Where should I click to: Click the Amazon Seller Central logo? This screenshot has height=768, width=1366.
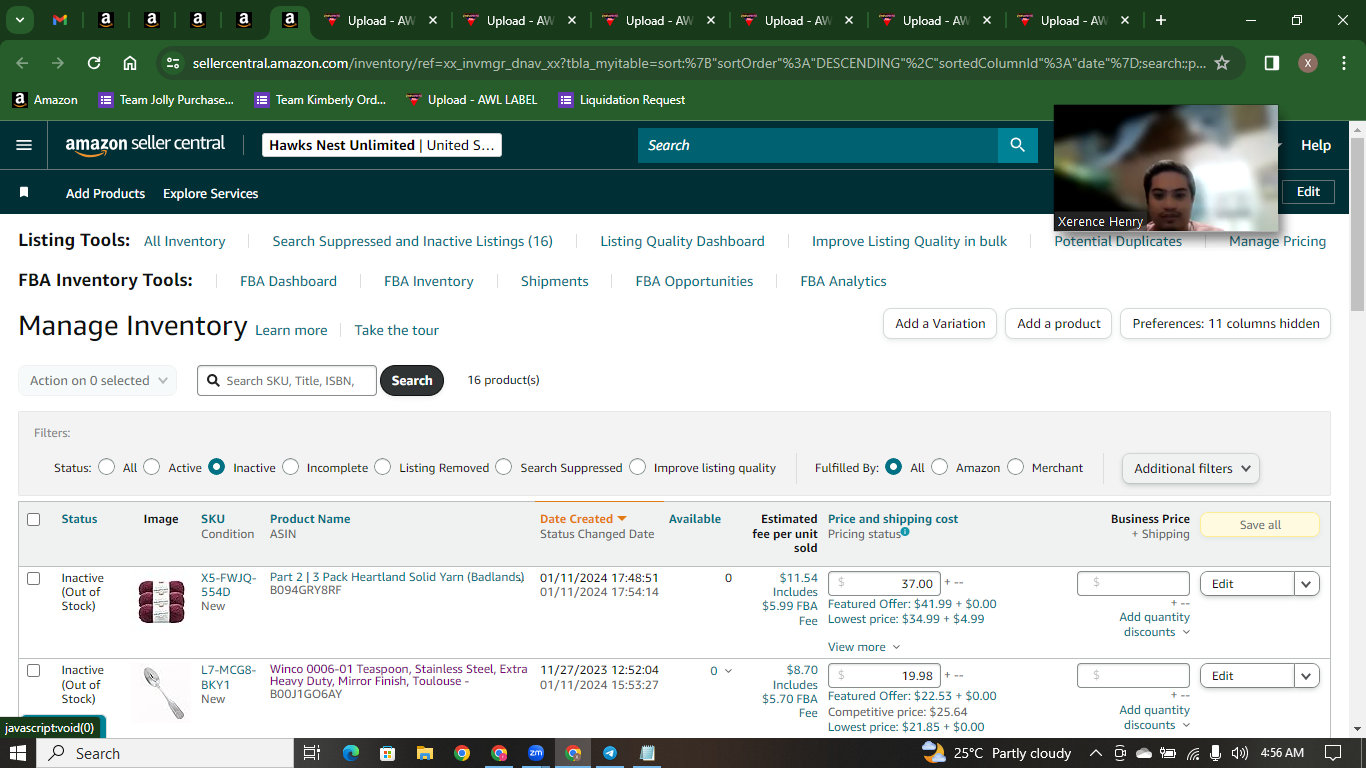146,145
